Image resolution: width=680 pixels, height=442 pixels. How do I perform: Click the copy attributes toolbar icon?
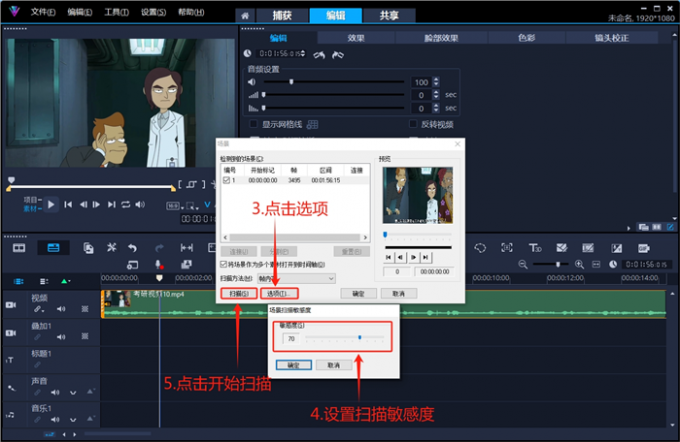pyautogui.click(x=88, y=248)
